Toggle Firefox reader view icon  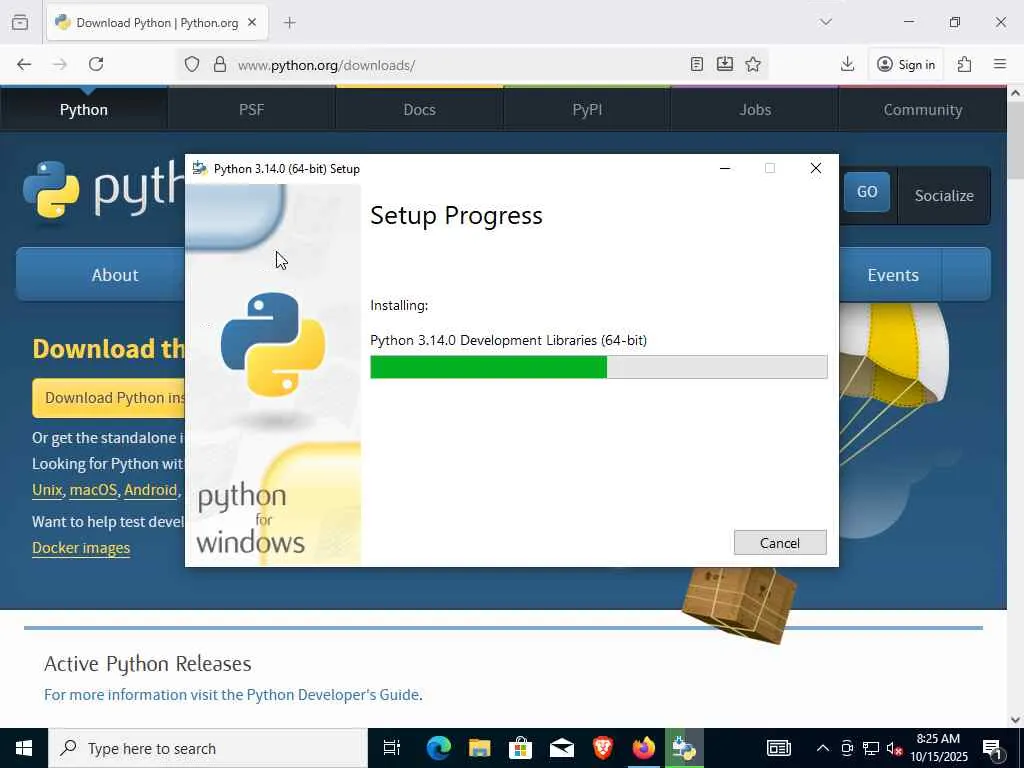tap(697, 64)
